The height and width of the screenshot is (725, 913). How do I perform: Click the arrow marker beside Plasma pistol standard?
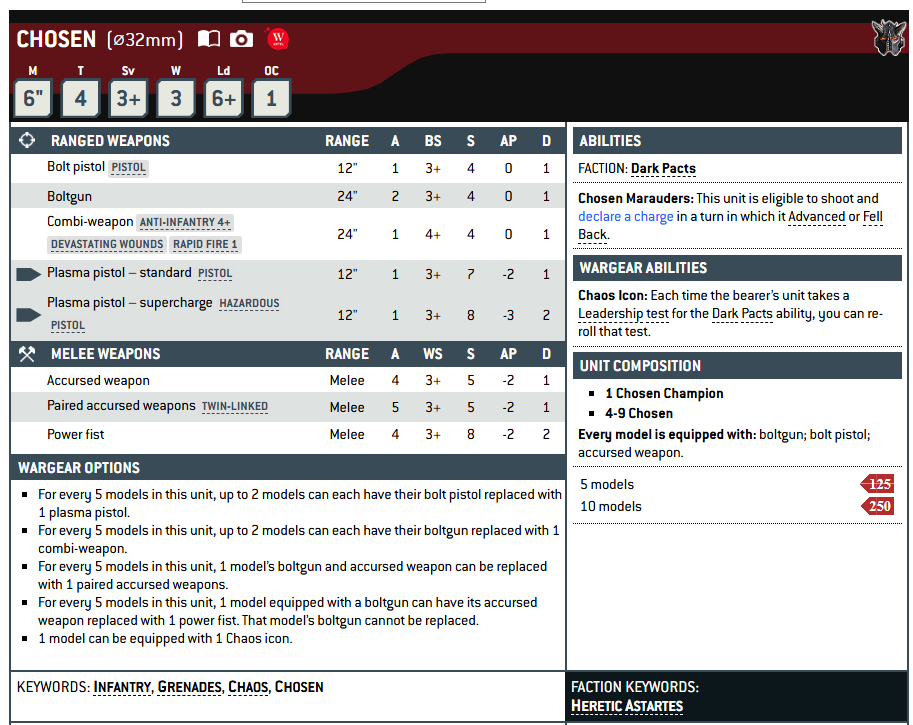point(28,274)
